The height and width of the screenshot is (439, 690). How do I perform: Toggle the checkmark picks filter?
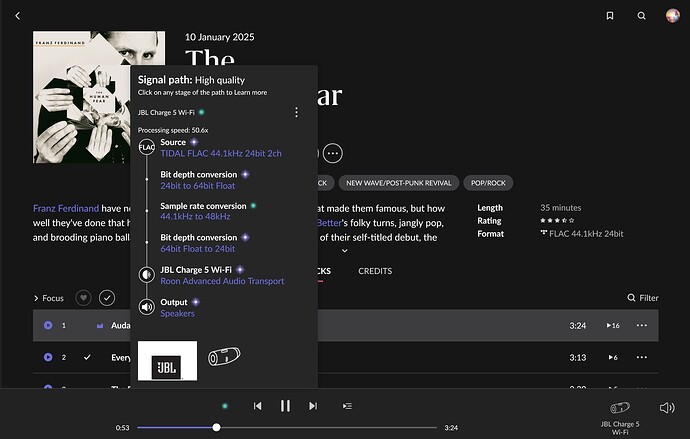point(107,298)
